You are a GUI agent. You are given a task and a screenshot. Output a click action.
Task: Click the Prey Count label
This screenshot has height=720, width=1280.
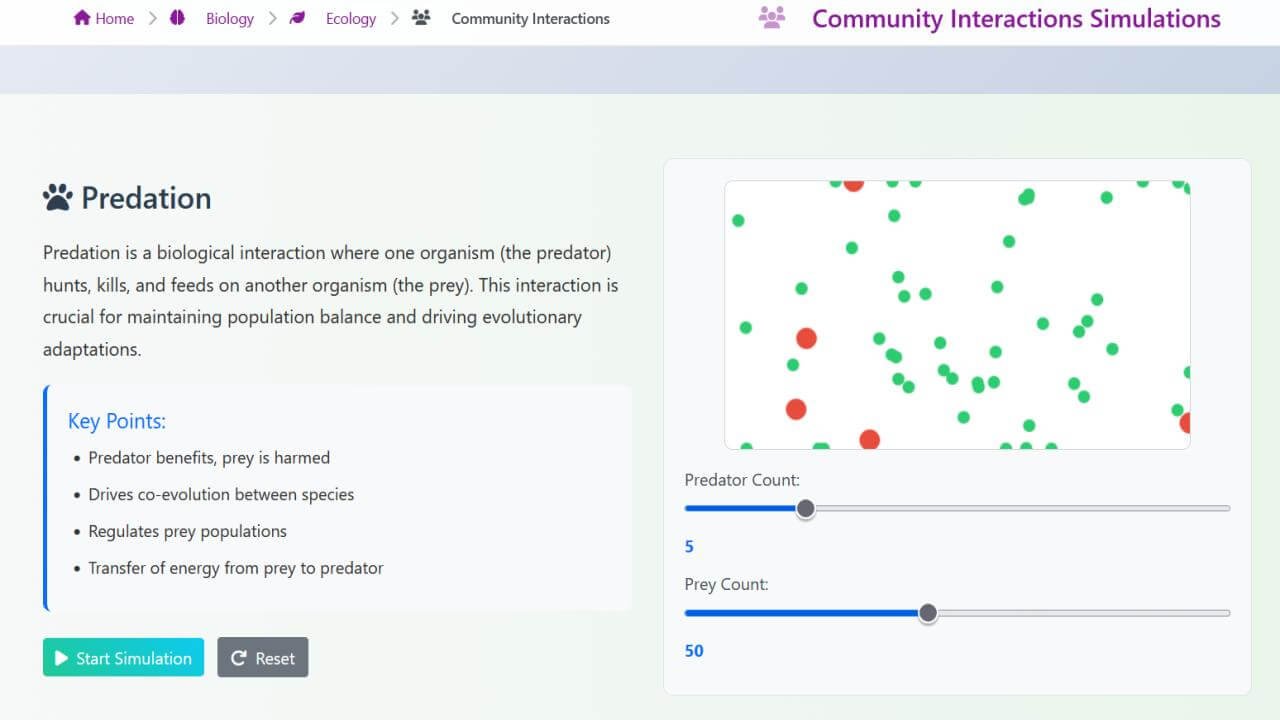pos(726,584)
